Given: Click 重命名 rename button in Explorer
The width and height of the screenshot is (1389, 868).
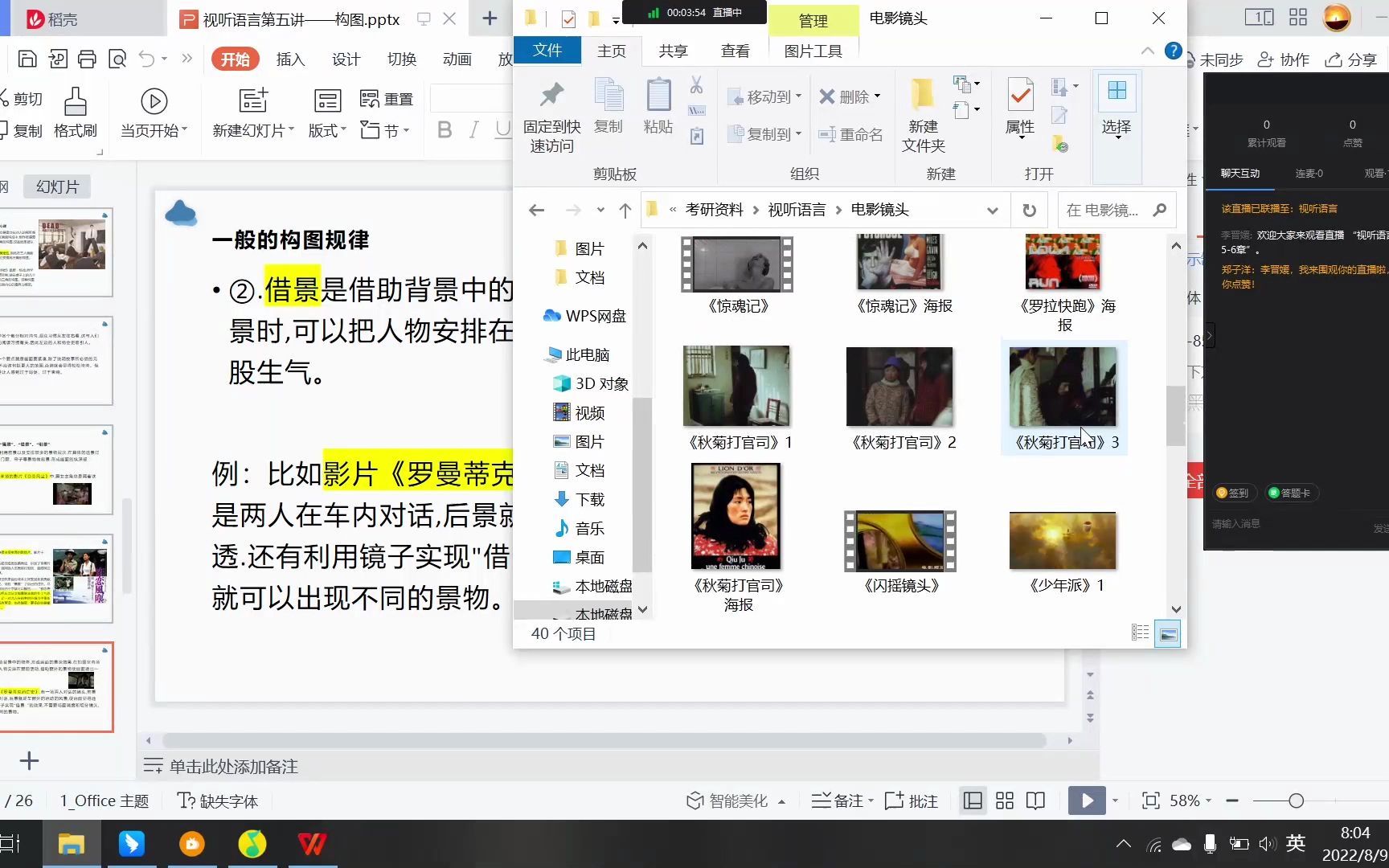Looking at the screenshot, I should [x=850, y=134].
